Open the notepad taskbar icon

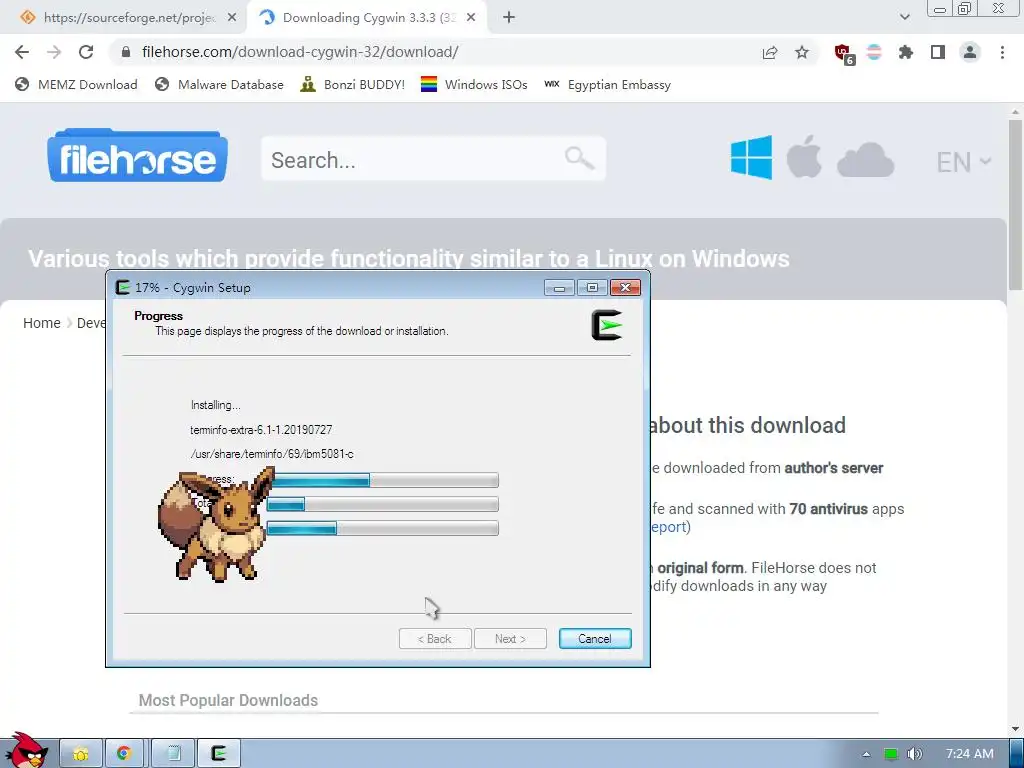[x=173, y=754]
